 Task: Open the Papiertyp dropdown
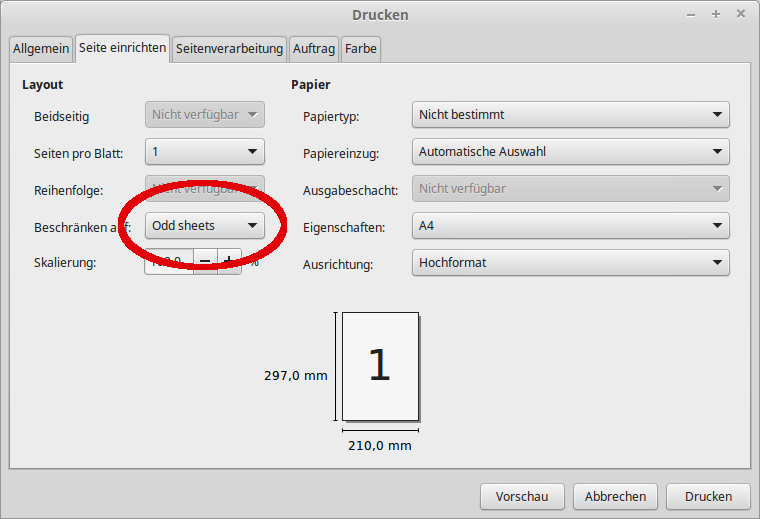point(570,115)
